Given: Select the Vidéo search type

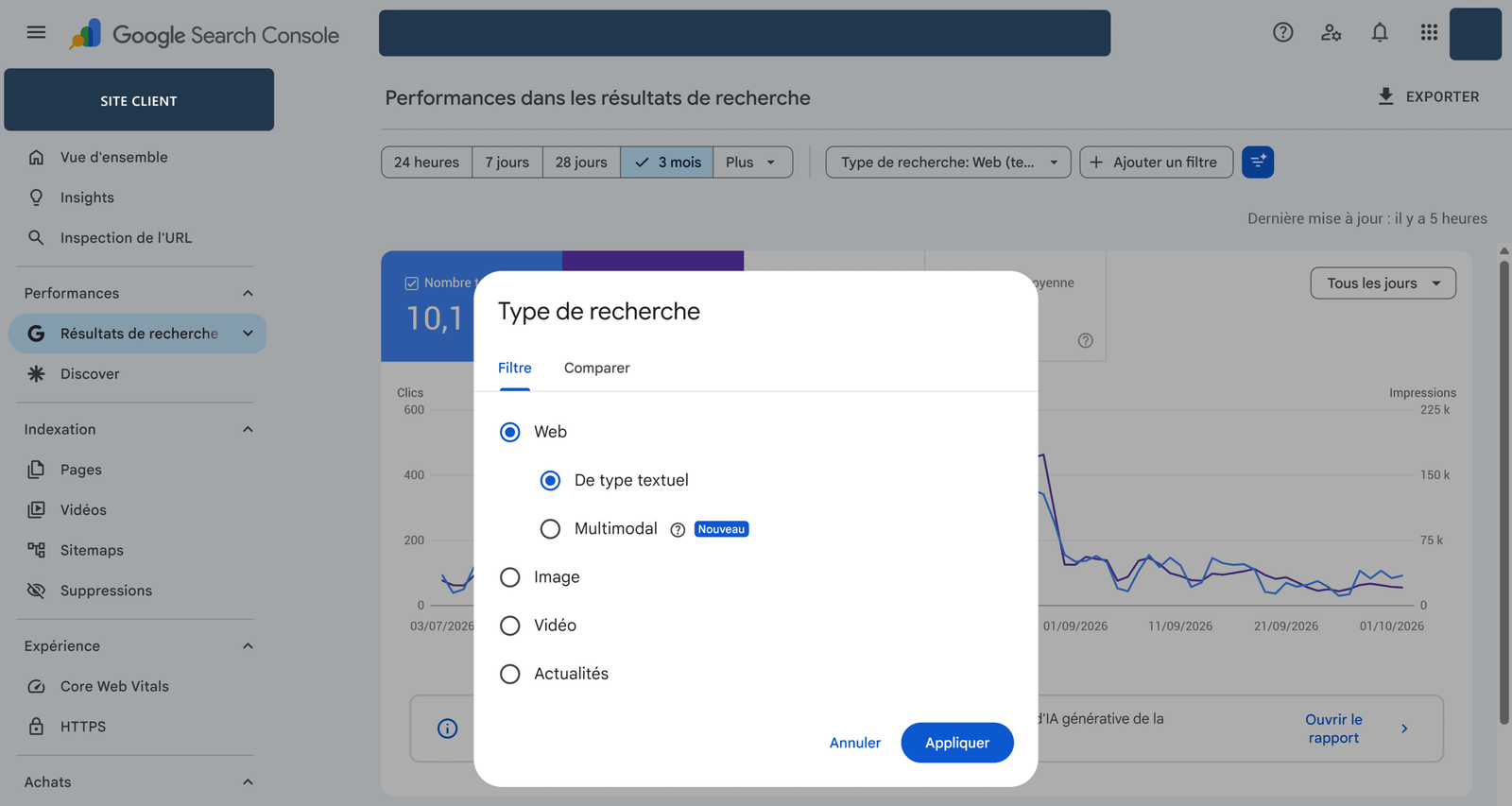Looking at the screenshot, I should click(510, 626).
